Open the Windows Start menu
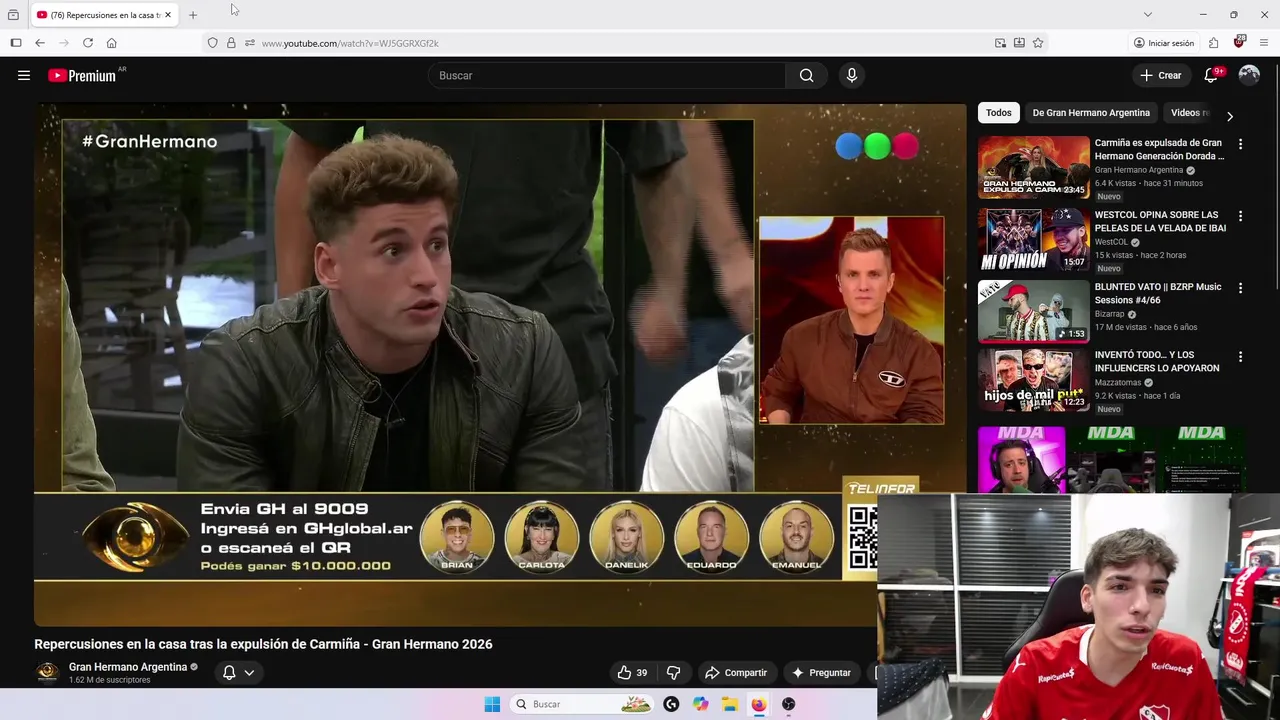The image size is (1280, 720). click(x=492, y=704)
